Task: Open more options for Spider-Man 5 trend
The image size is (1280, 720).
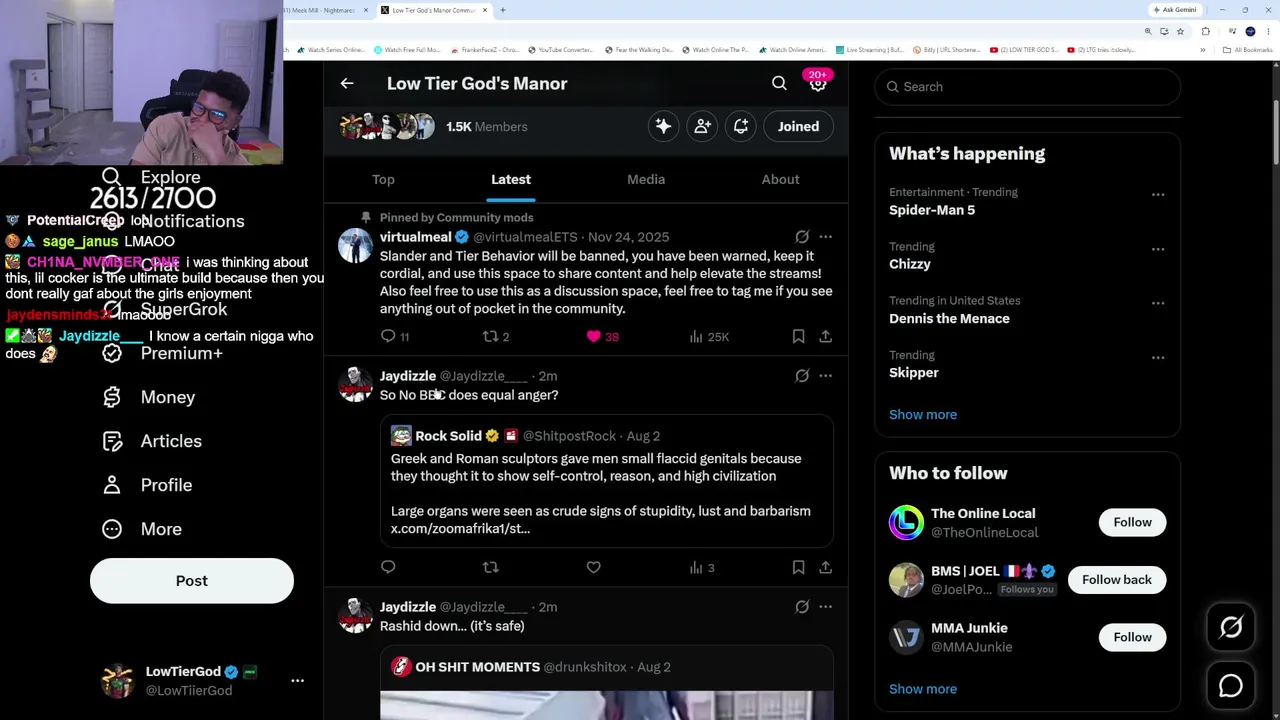Action: [1157, 194]
